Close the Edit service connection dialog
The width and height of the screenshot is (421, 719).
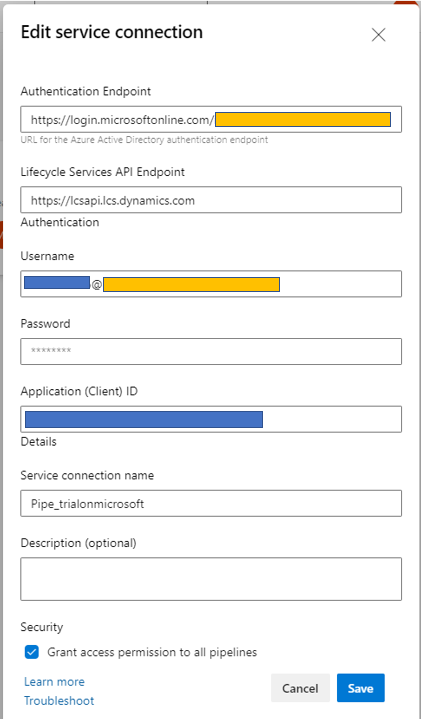378,35
